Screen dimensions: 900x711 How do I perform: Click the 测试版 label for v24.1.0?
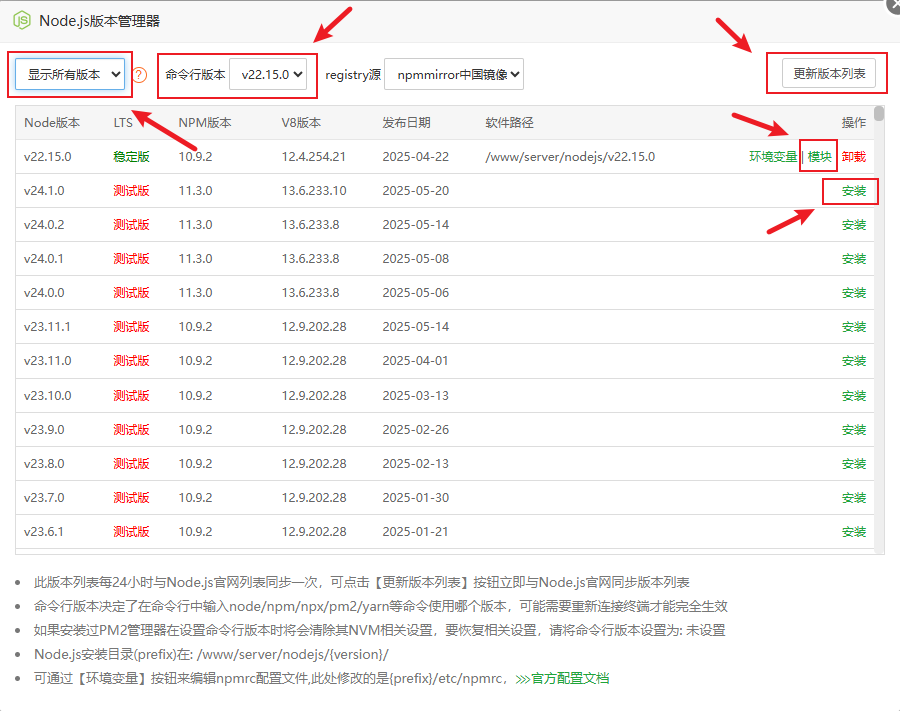click(x=131, y=191)
